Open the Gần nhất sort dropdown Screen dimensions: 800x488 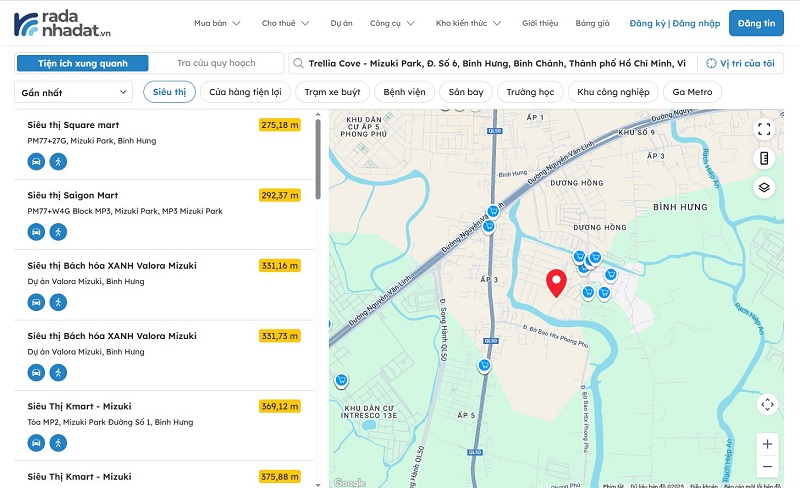tap(74, 92)
